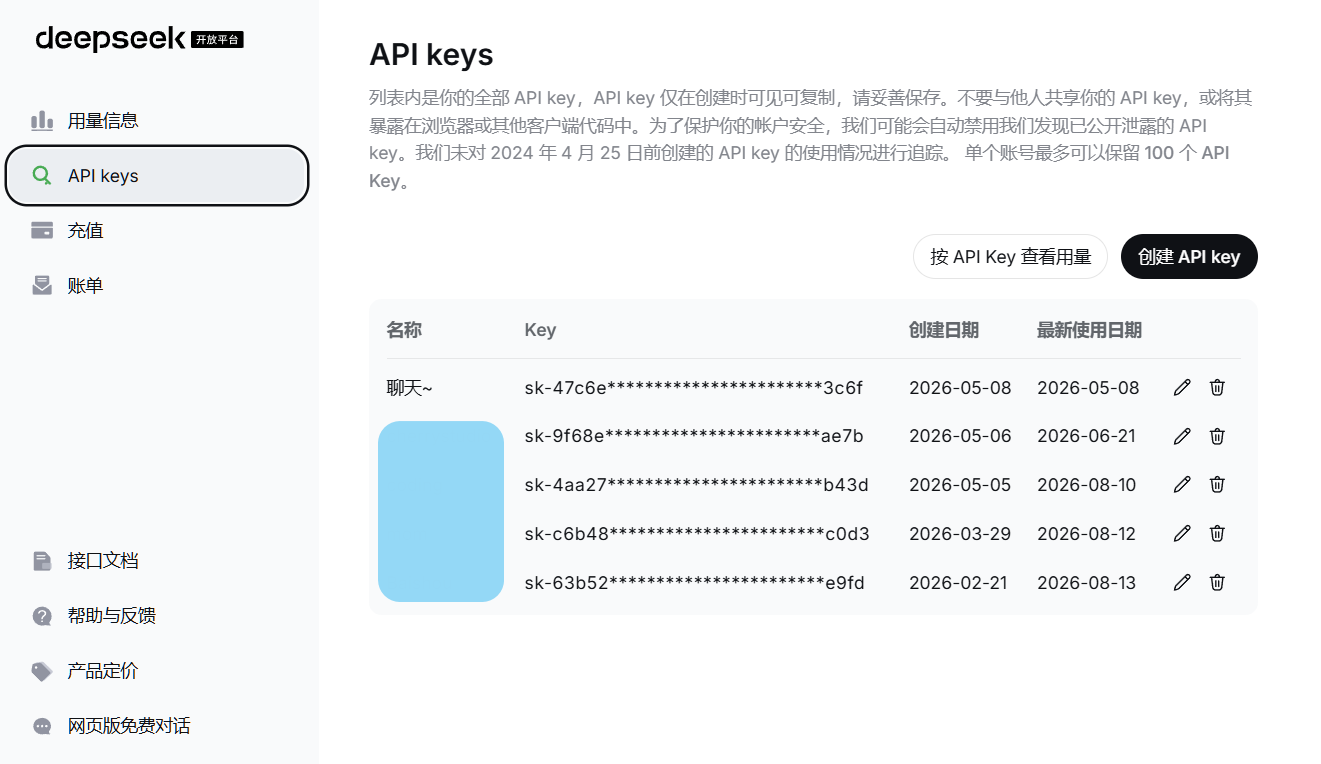Click the key name 聊天~
1321x764 pixels.
pyautogui.click(x=410, y=388)
